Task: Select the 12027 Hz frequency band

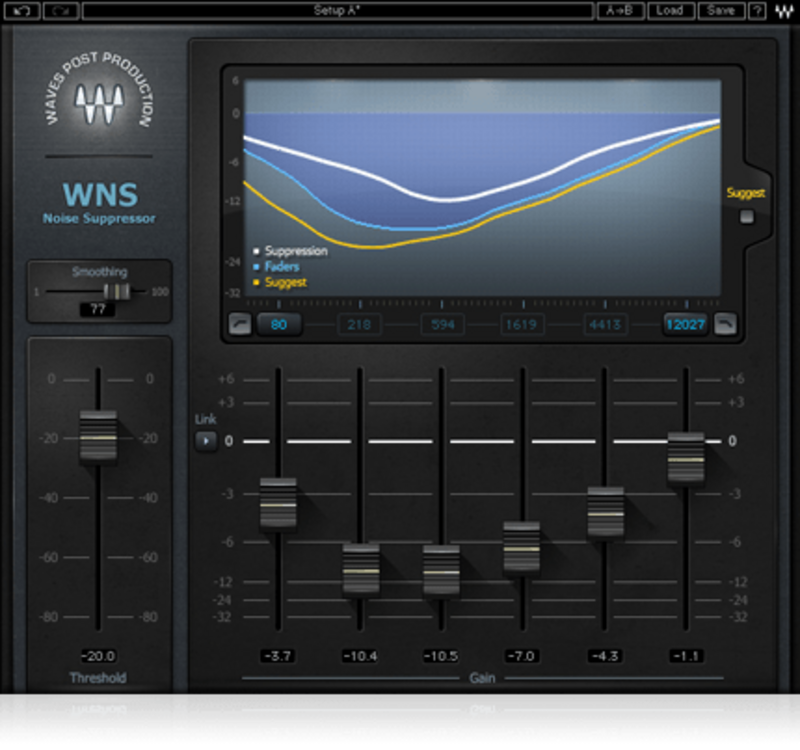Action: (x=686, y=324)
